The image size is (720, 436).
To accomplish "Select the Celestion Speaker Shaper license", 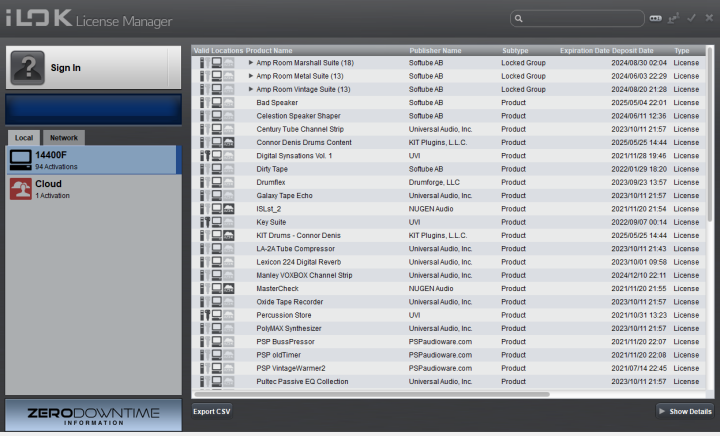I will [x=449, y=116].
